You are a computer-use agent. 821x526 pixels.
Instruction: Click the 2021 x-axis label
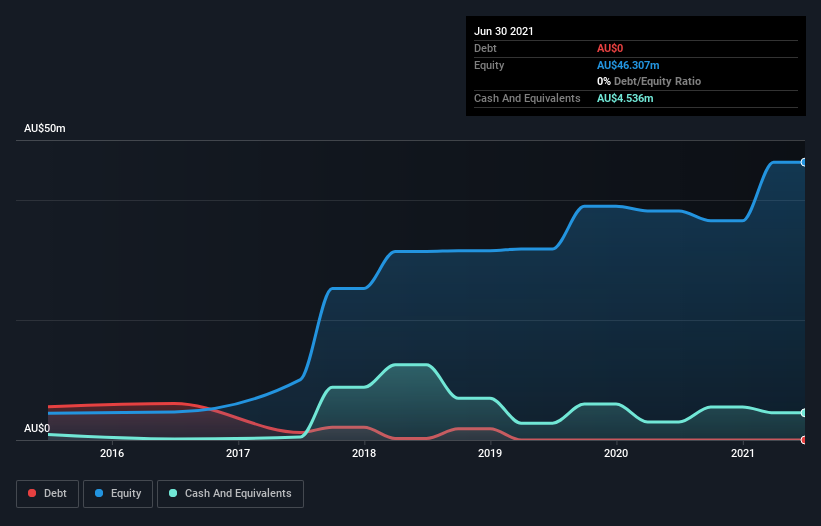tap(742, 453)
